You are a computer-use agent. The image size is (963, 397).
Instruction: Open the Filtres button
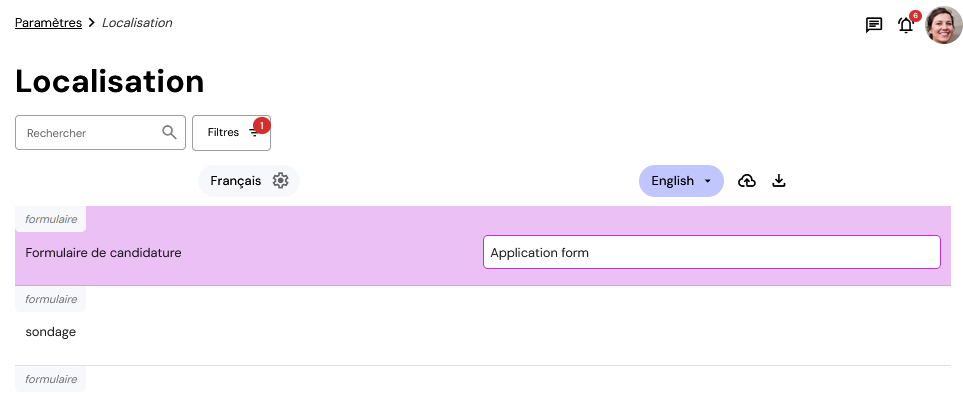click(232, 133)
